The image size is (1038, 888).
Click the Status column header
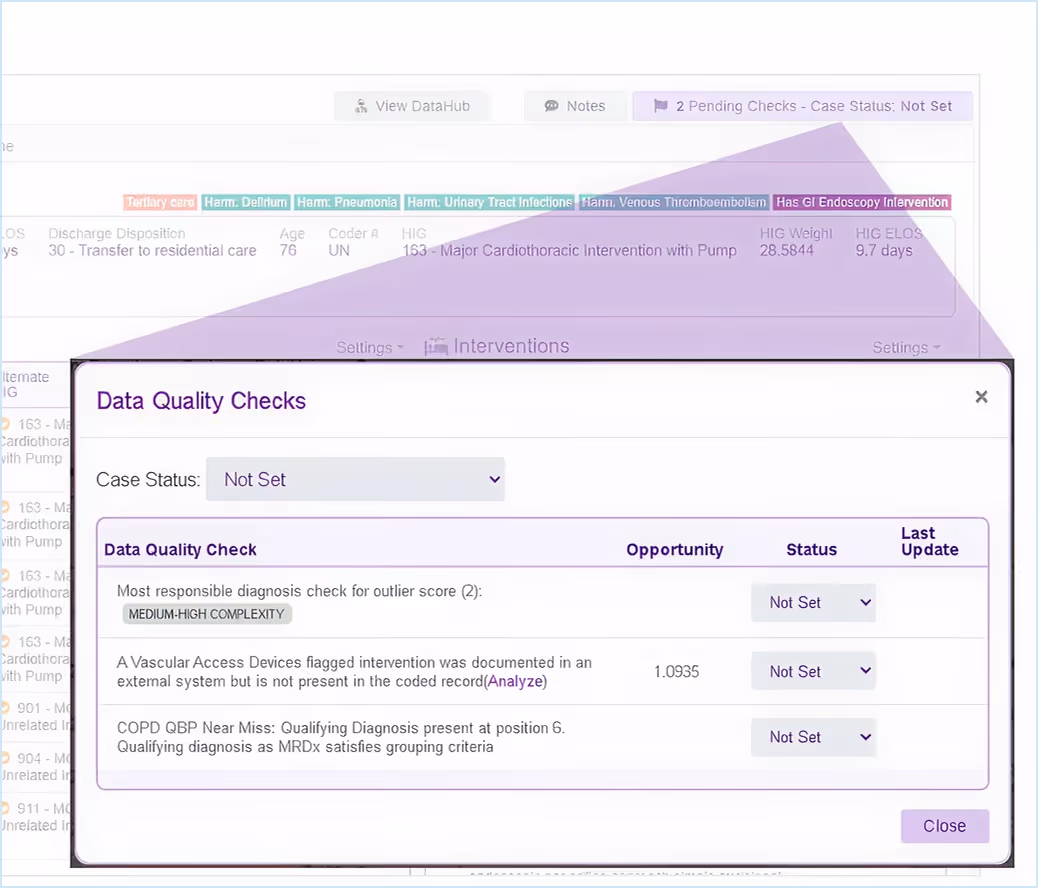[x=812, y=550]
